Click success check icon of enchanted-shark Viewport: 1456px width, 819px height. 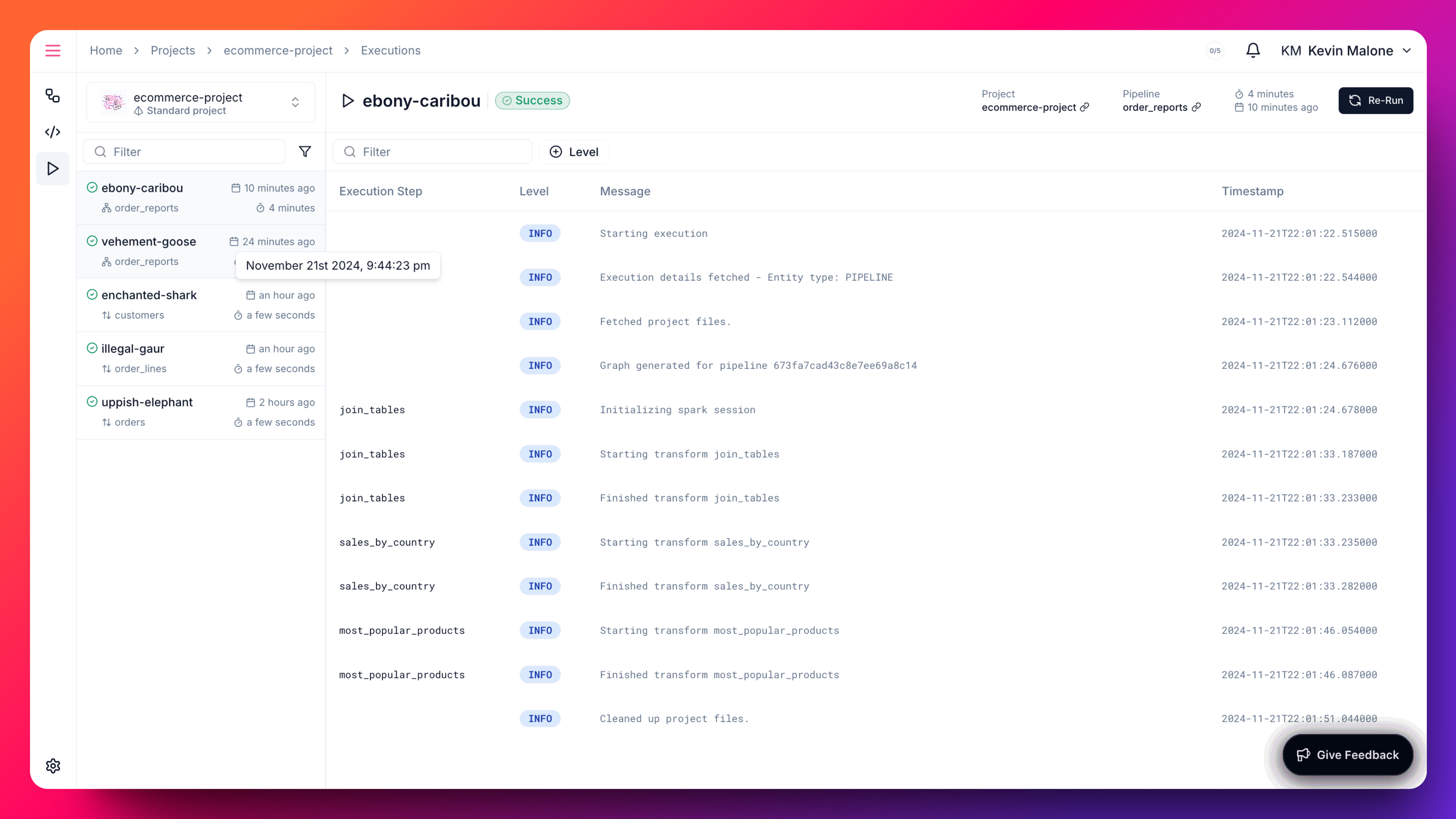click(92, 295)
